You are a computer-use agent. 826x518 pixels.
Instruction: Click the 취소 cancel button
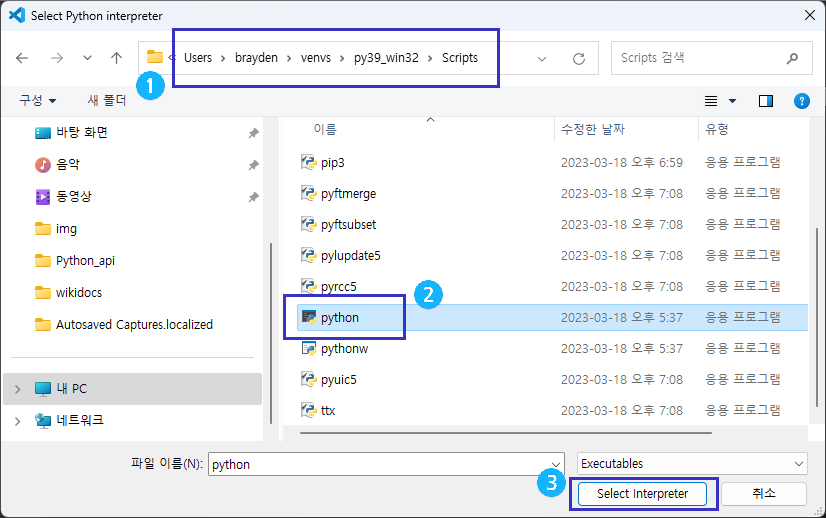pos(763,494)
